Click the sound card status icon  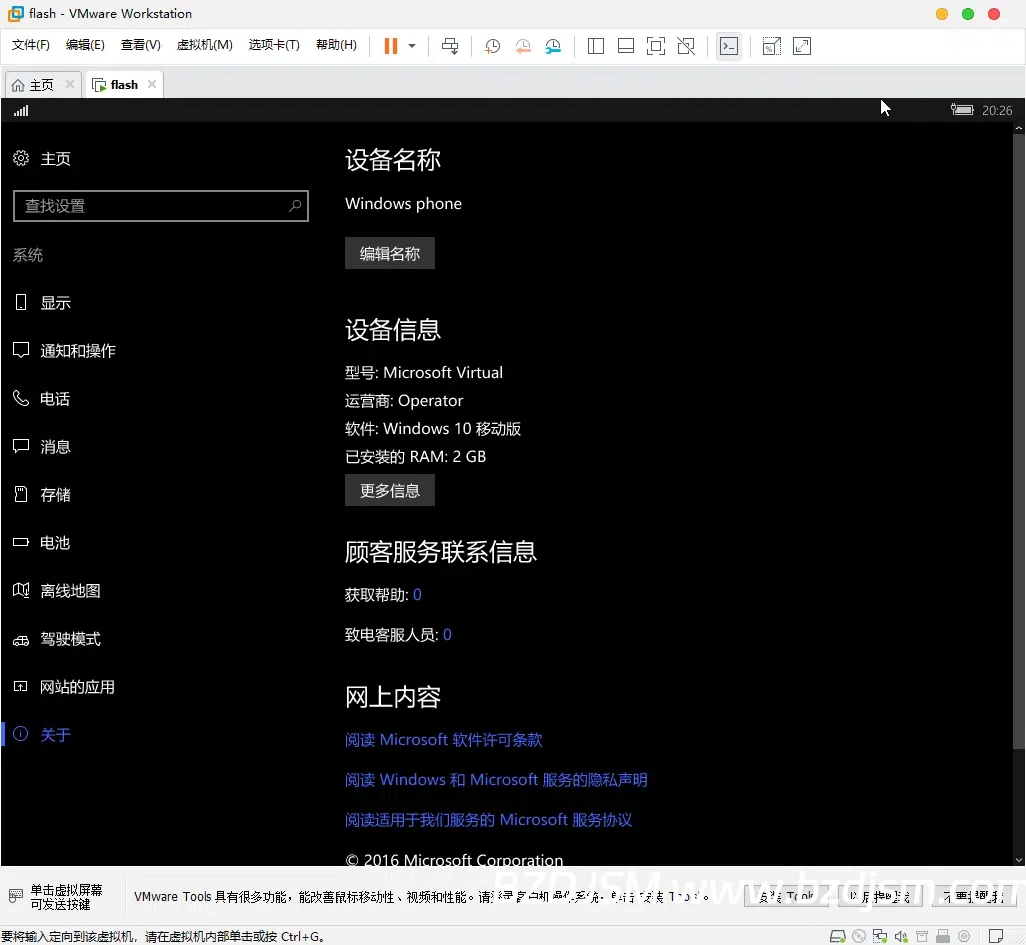pyautogui.click(x=901, y=936)
